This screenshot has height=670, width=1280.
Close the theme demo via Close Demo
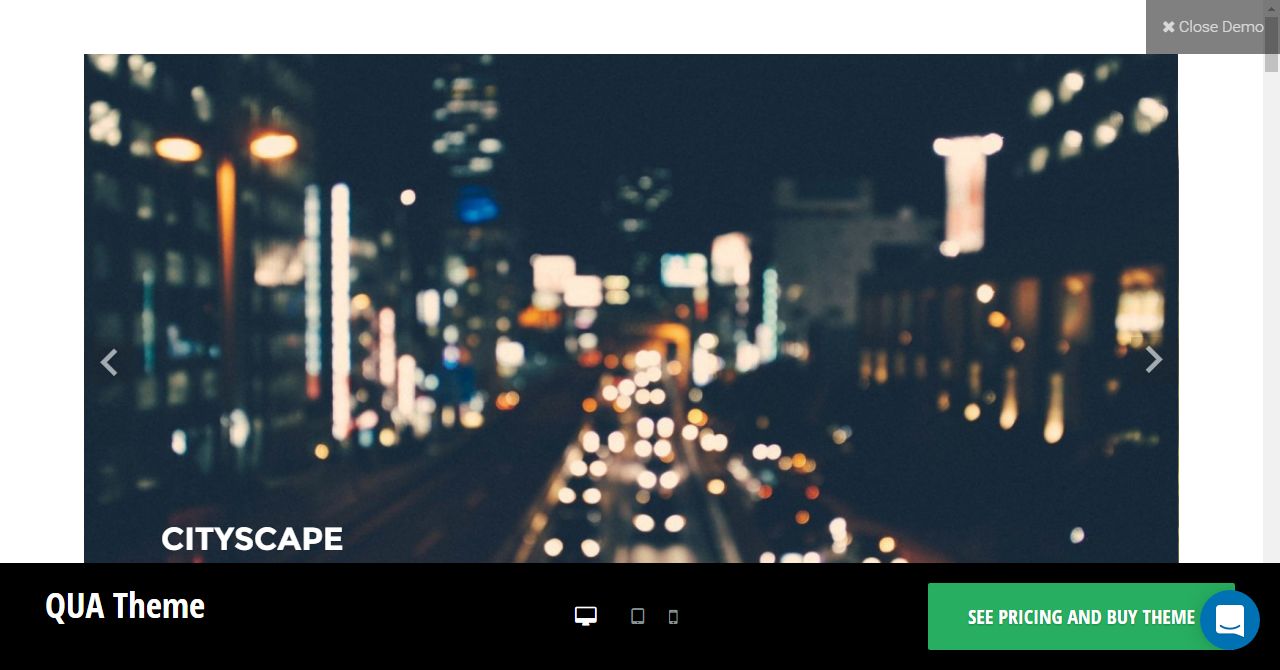pyautogui.click(x=1212, y=27)
